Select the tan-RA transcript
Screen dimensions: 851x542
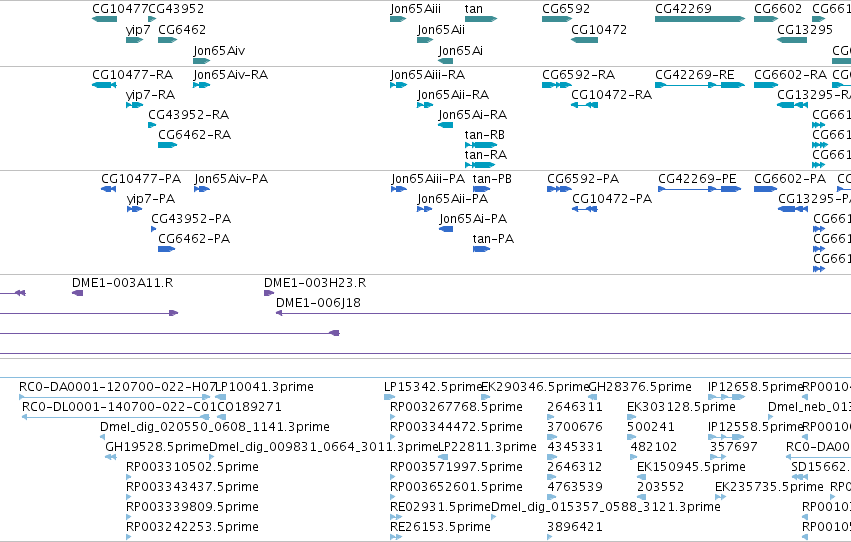coord(480,165)
